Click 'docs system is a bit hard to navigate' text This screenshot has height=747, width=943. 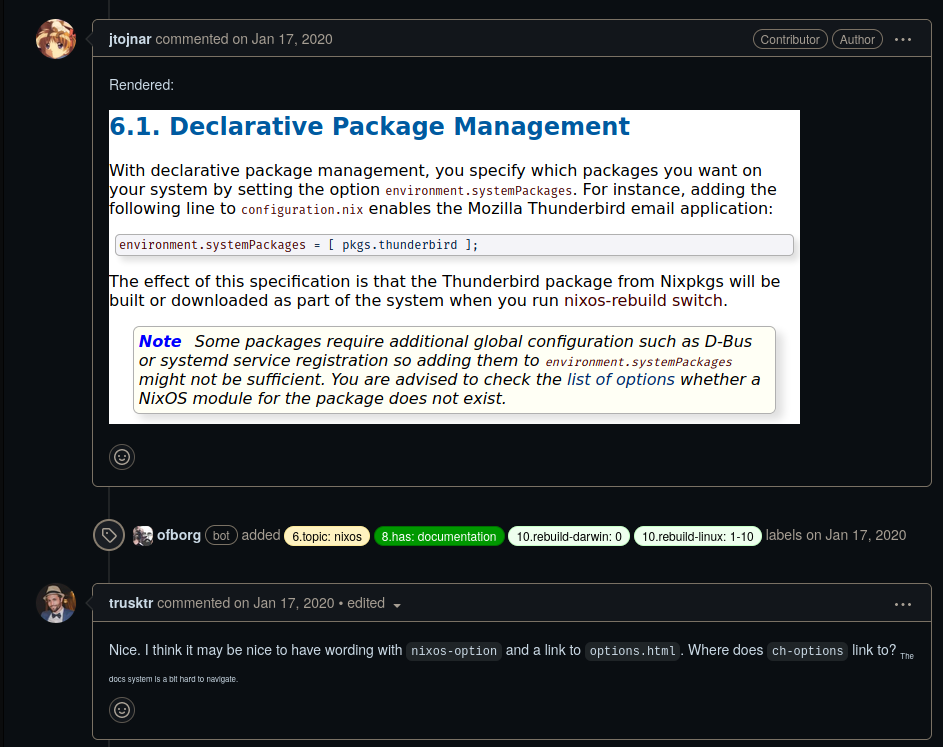(173, 679)
